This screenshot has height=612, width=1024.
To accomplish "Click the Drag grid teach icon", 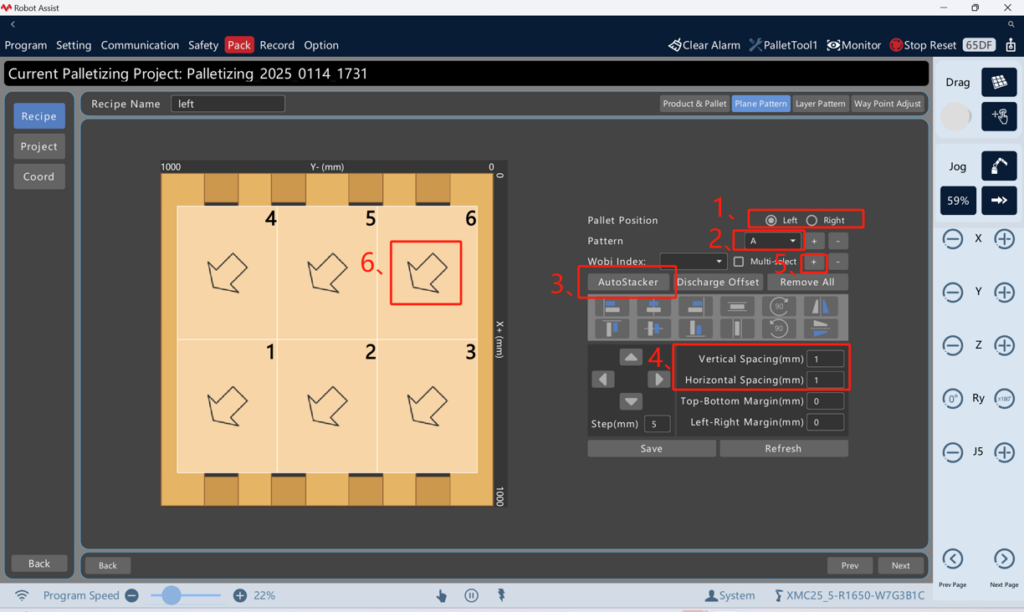I will tap(999, 82).
